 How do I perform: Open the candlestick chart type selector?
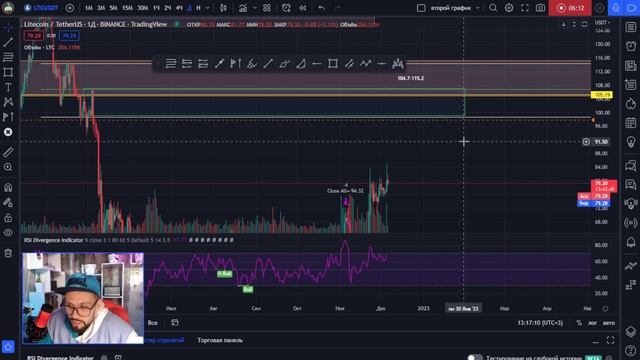click(x=223, y=8)
